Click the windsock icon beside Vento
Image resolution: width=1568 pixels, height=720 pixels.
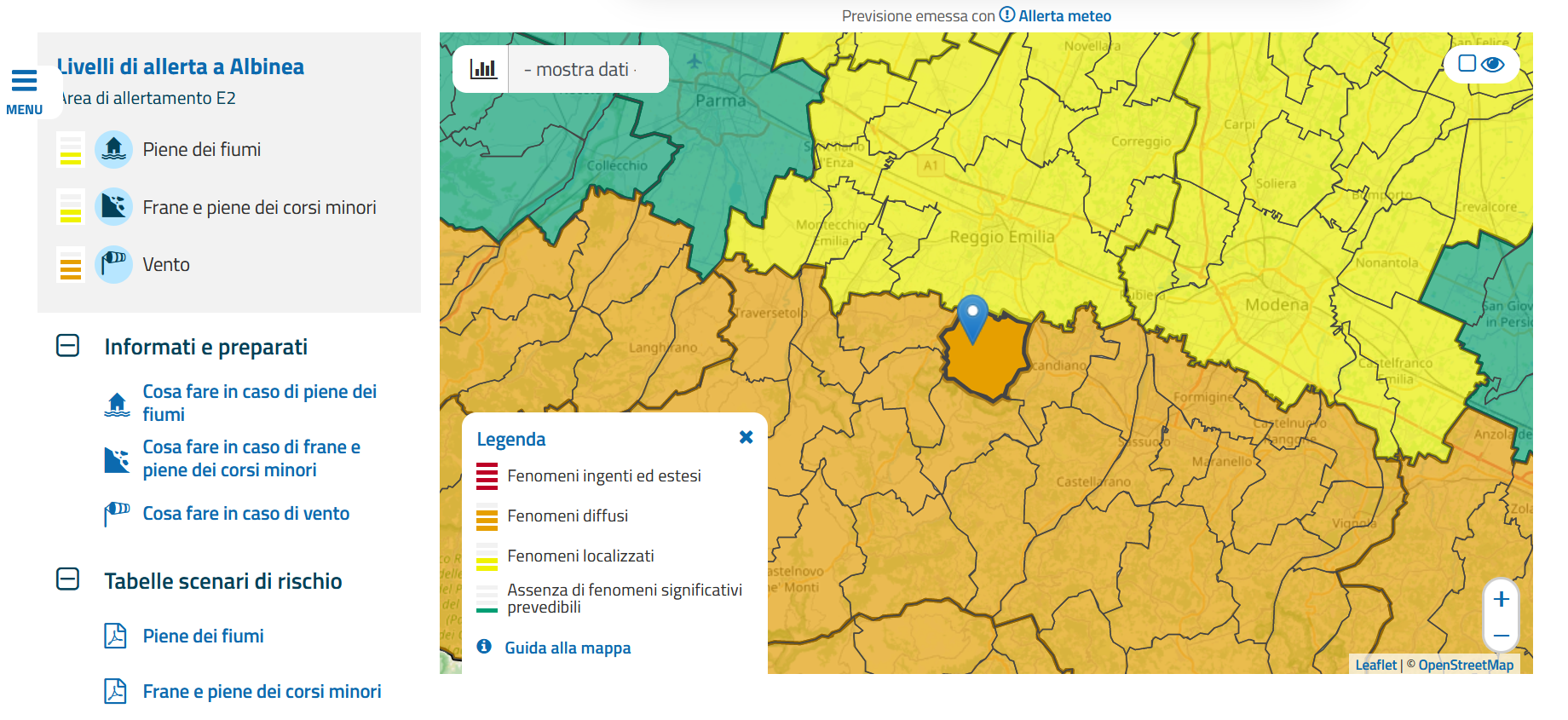point(113,264)
